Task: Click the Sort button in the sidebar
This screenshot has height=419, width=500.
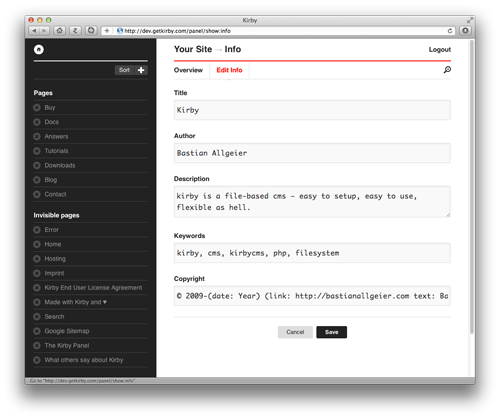Action: (124, 70)
